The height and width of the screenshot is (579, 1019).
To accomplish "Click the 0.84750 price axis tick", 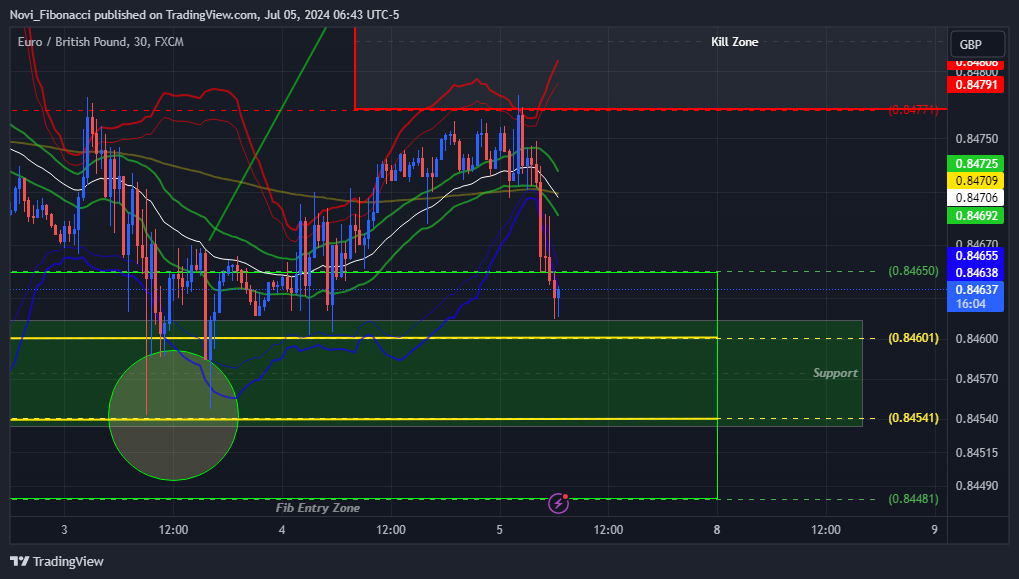I will click(x=976, y=138).
